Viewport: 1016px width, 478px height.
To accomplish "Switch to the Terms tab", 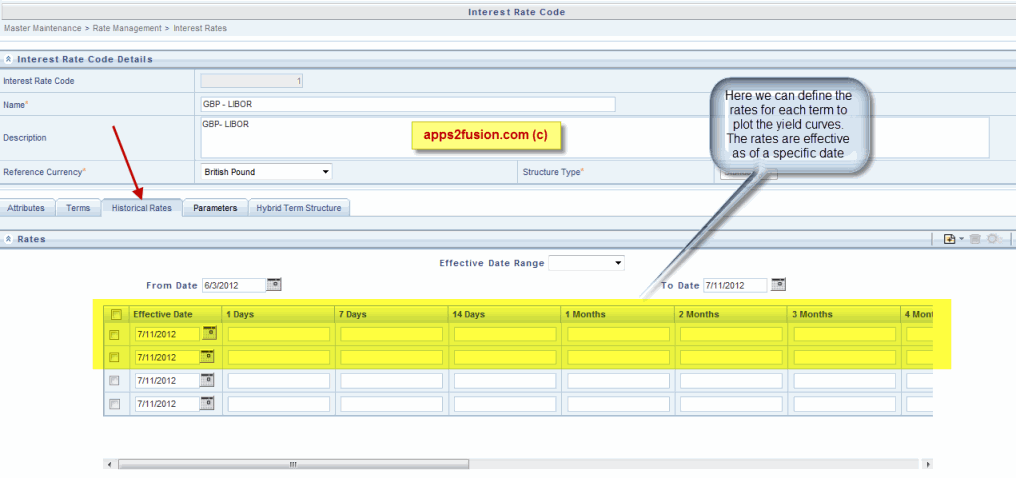I will (78, 208).
